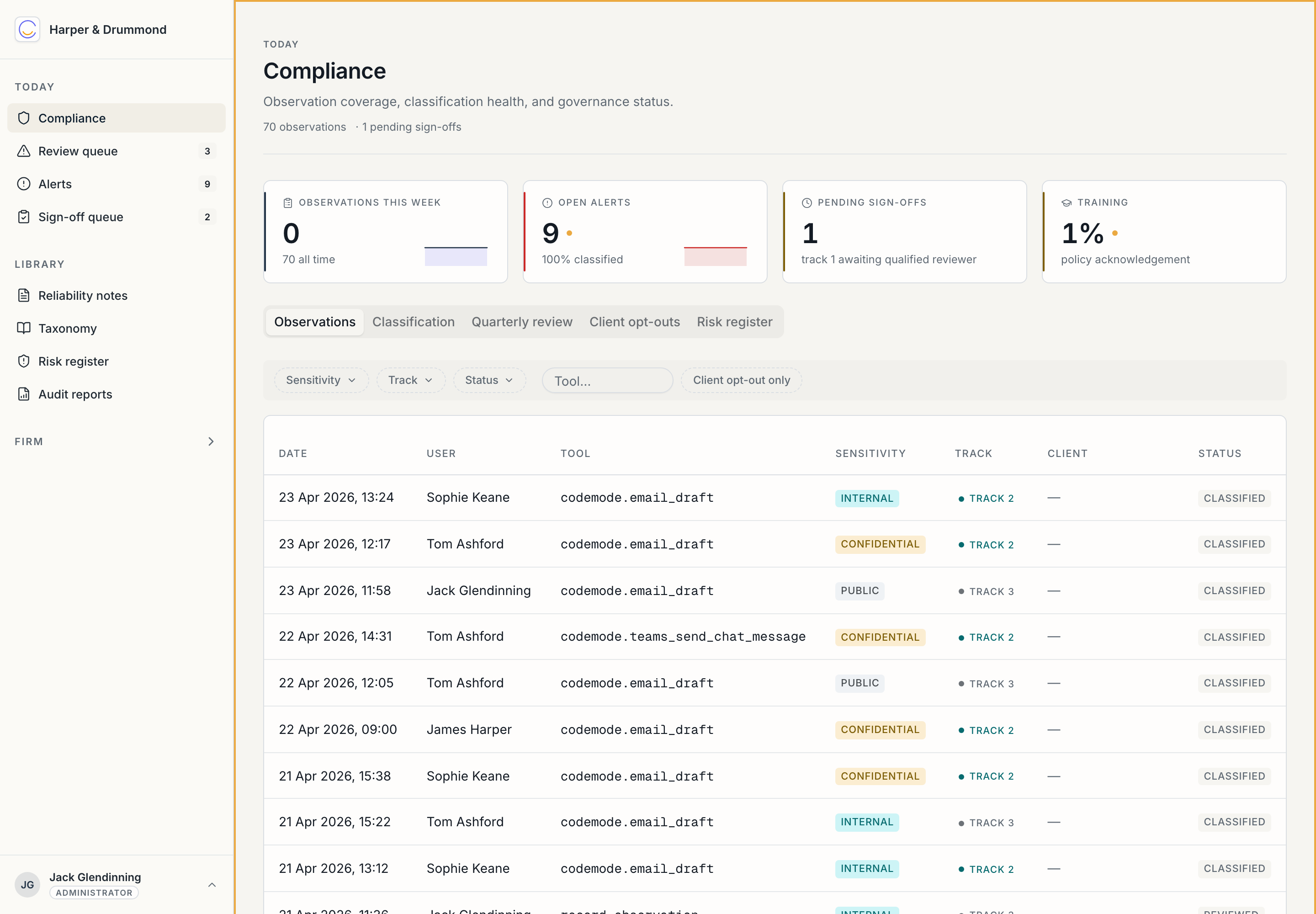Open Review queue in the sidebar

click(116, 151)
